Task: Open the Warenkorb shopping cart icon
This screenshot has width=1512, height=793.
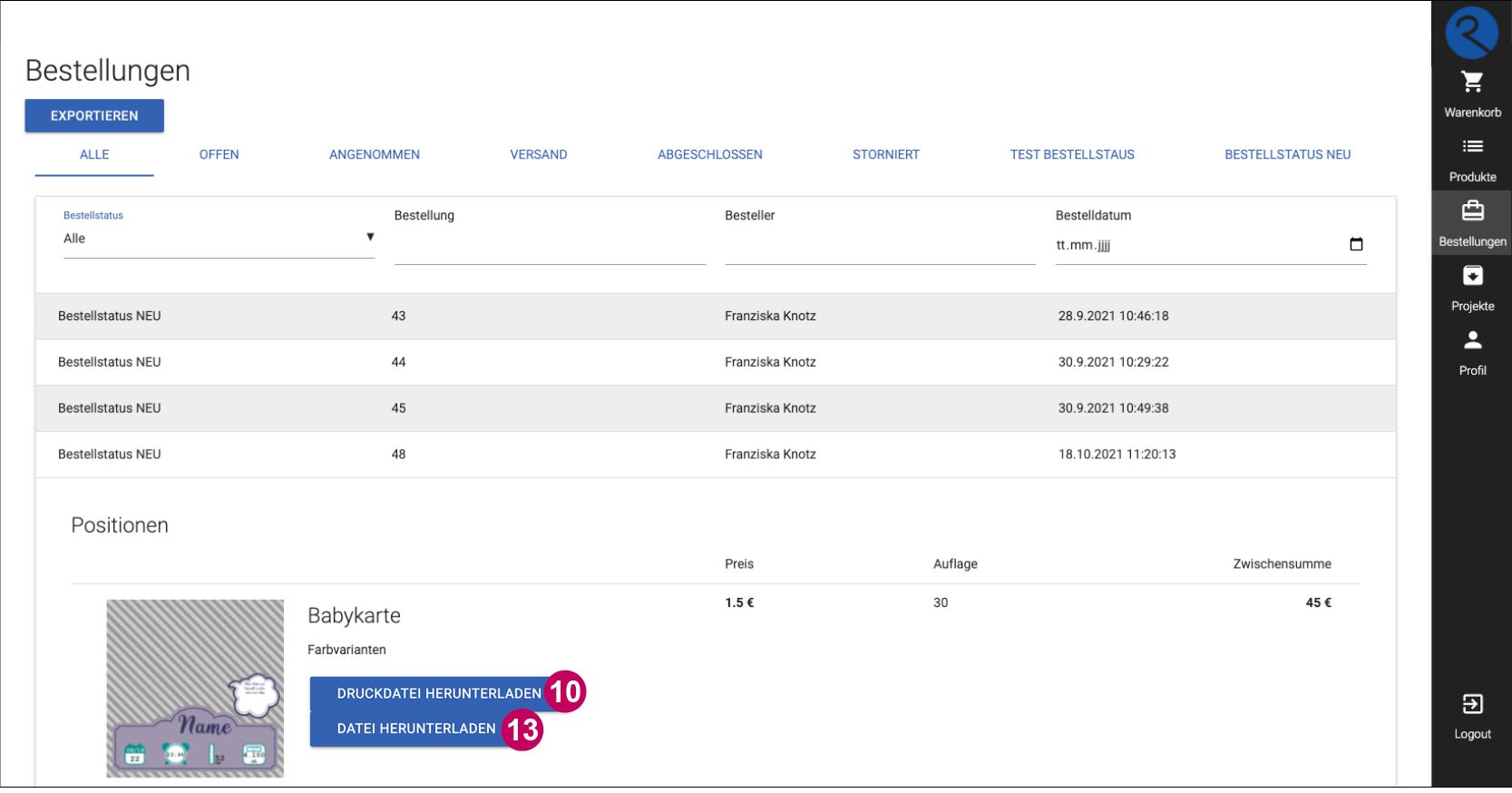Action: (x=1472, y=83)
